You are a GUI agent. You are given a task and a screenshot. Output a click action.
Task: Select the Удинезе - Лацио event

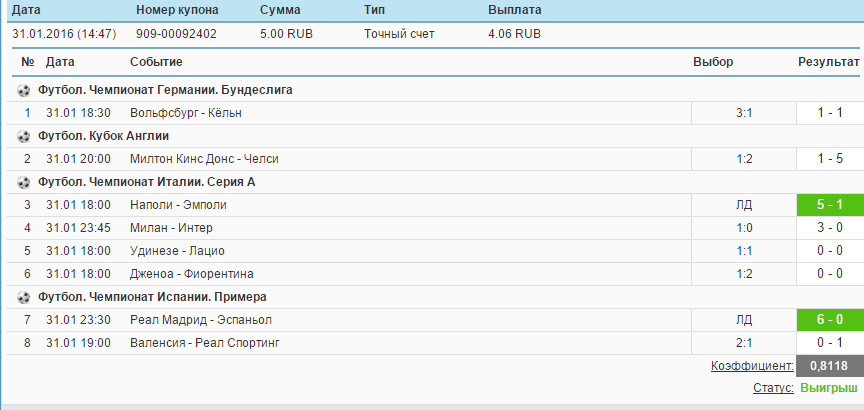click(177, 251)
